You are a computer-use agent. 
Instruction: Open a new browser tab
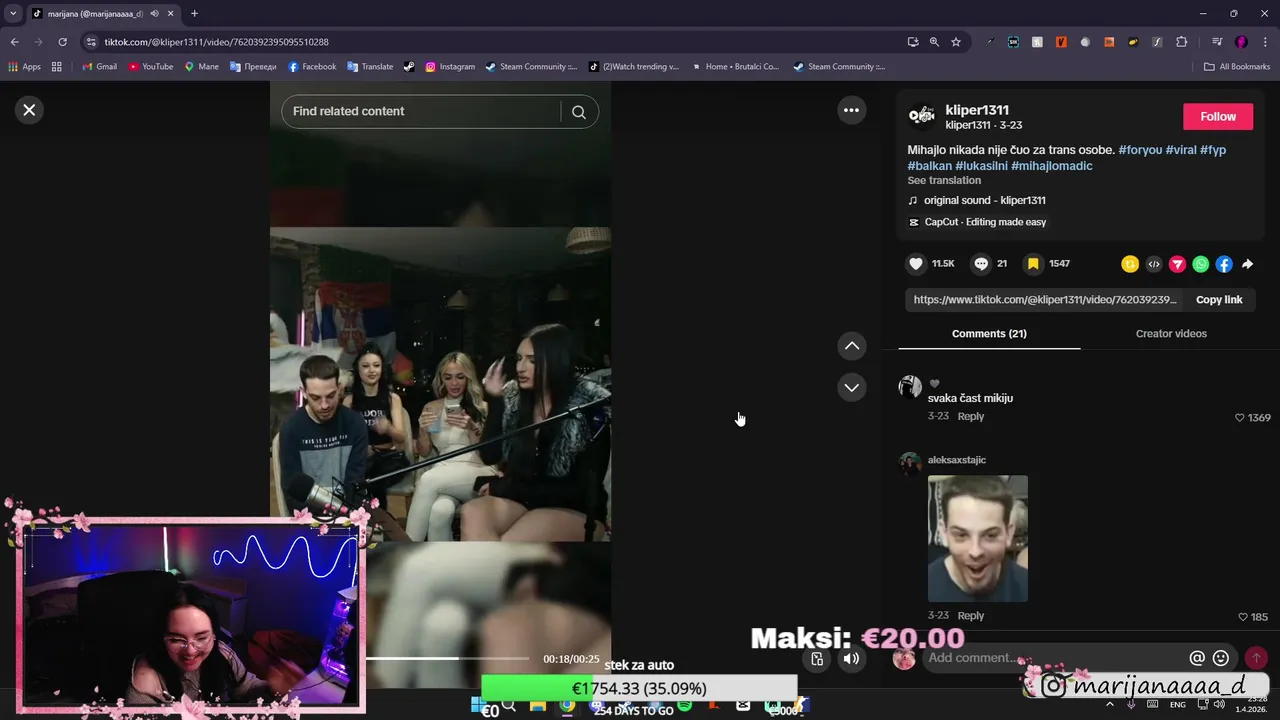[x=194, y=14]
